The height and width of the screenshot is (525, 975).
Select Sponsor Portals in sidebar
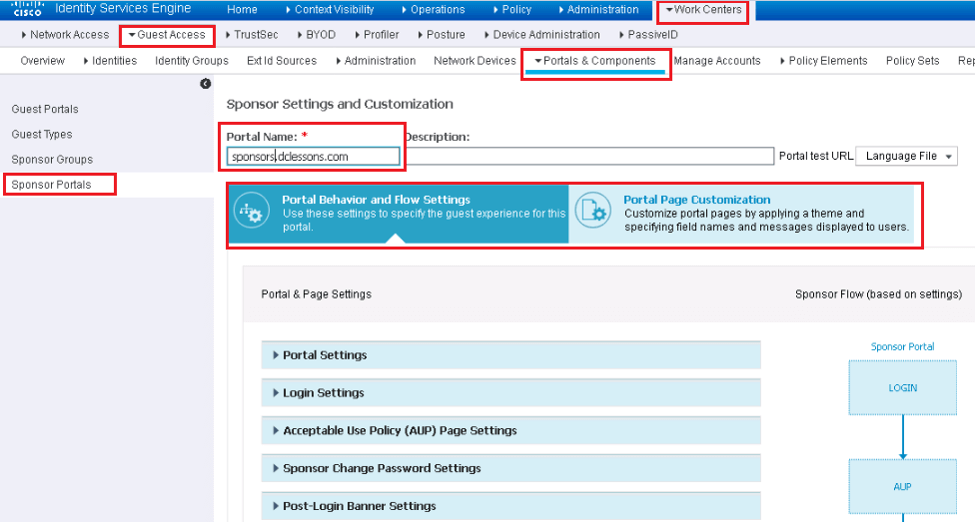[51, 185]
